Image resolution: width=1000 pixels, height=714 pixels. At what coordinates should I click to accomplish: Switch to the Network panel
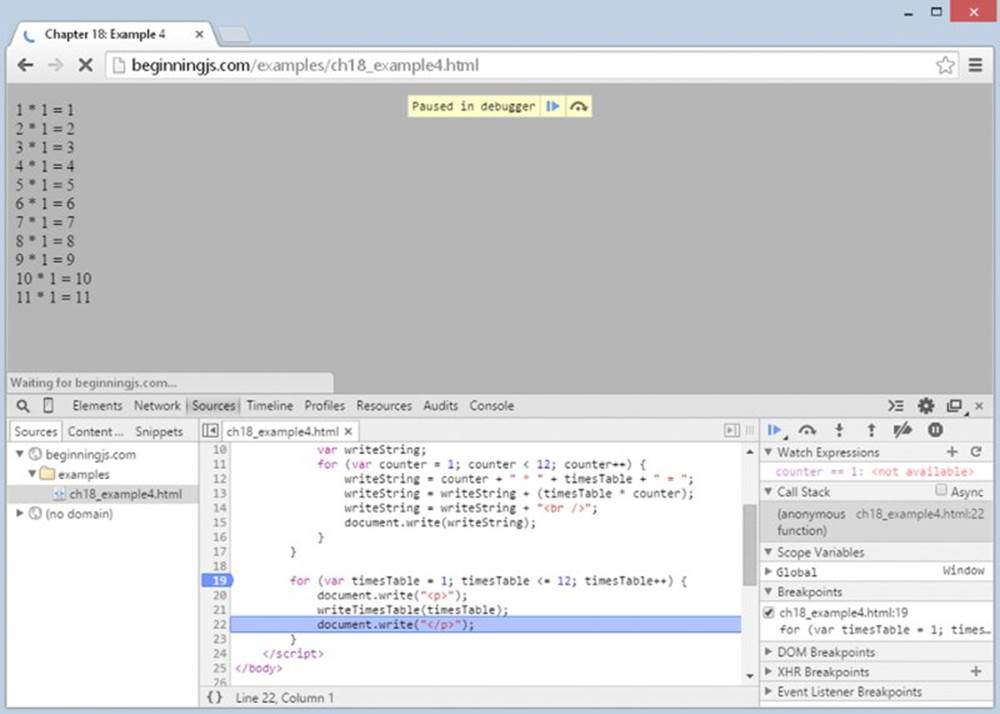[157, 405]
